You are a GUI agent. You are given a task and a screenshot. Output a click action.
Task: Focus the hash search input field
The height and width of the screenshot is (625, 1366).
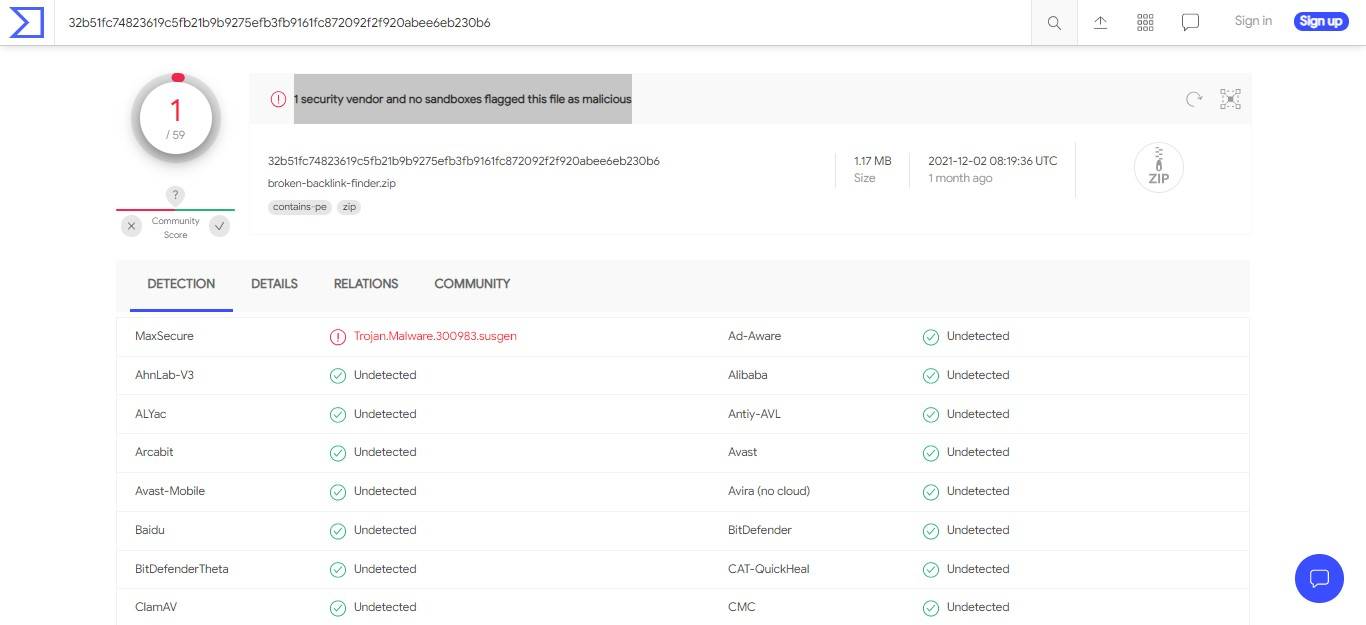click(545, 22)
